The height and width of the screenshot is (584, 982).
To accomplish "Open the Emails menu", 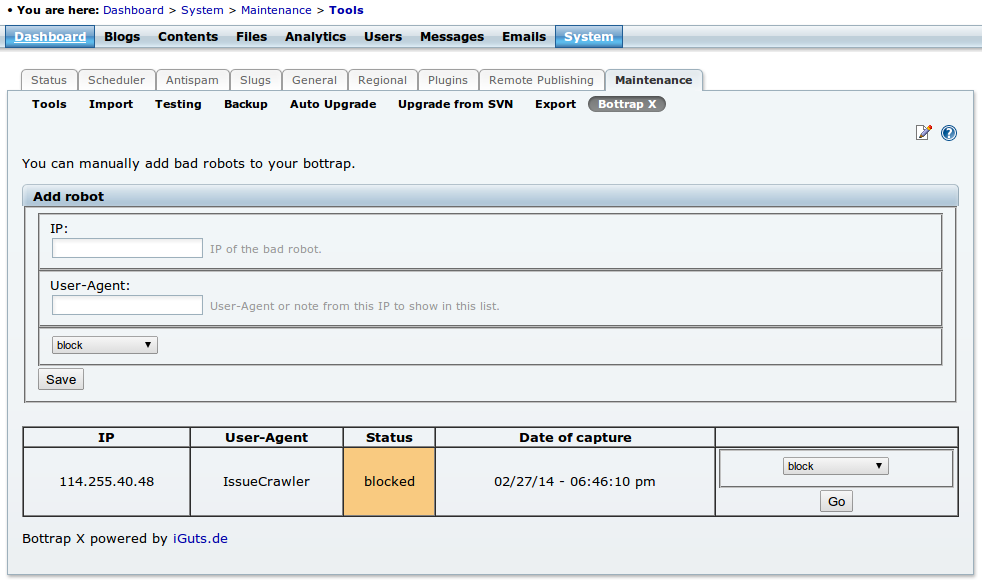I will click(524, 37).
